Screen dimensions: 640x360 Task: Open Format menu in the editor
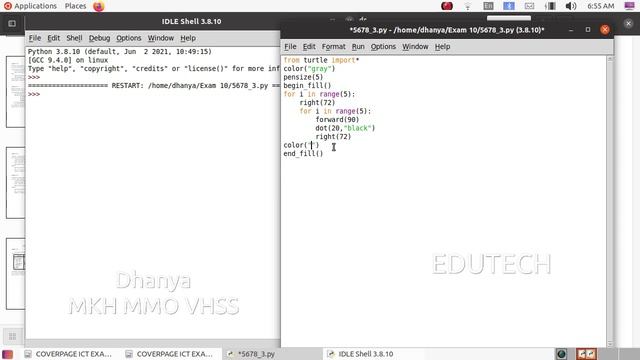[x=333, y=47]
